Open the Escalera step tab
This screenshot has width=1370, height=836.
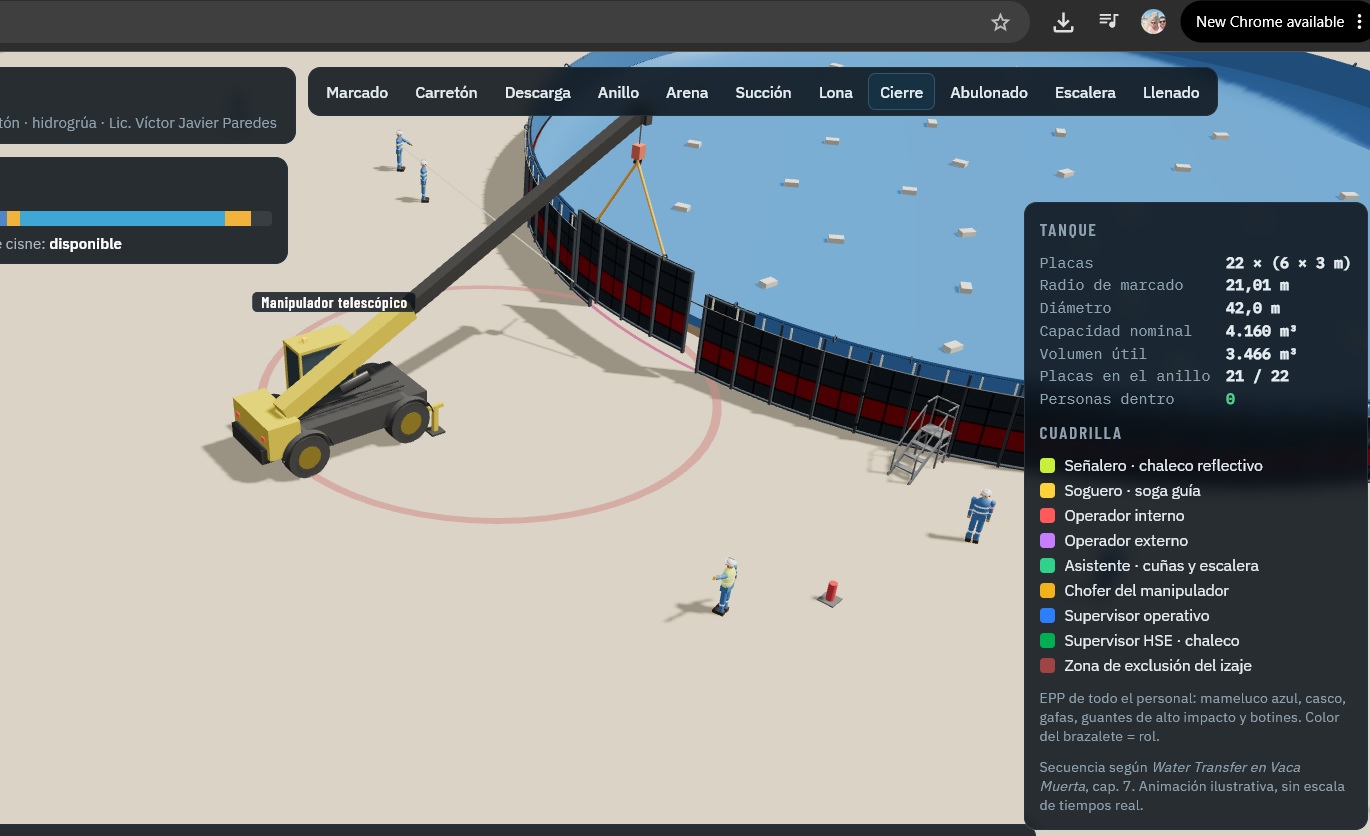[x=1085, y=92]
